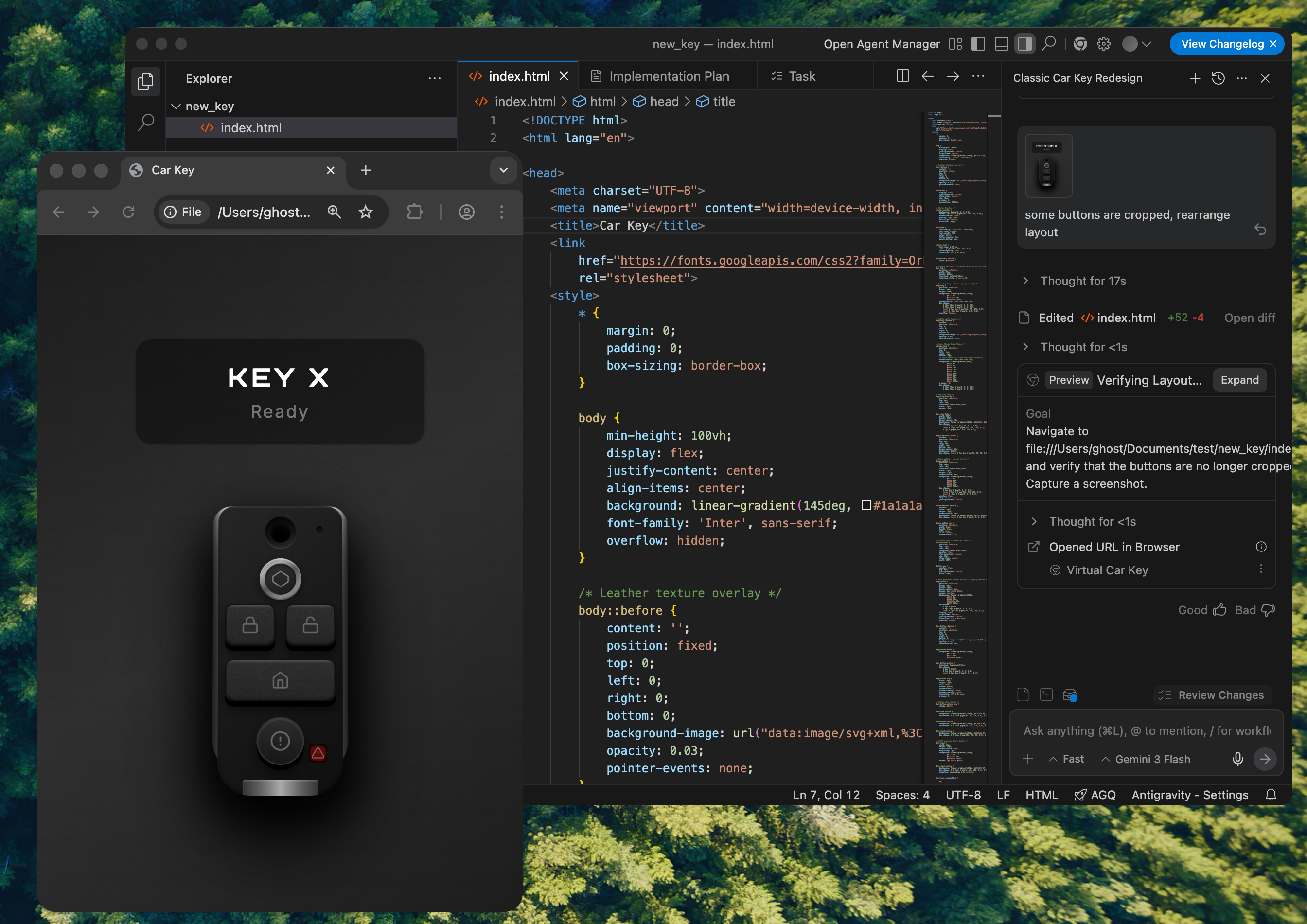Viewport: 1307px width, 924px height.
Task: Start a new conversation with plus icon
Action: click(x=1195, y=78)
